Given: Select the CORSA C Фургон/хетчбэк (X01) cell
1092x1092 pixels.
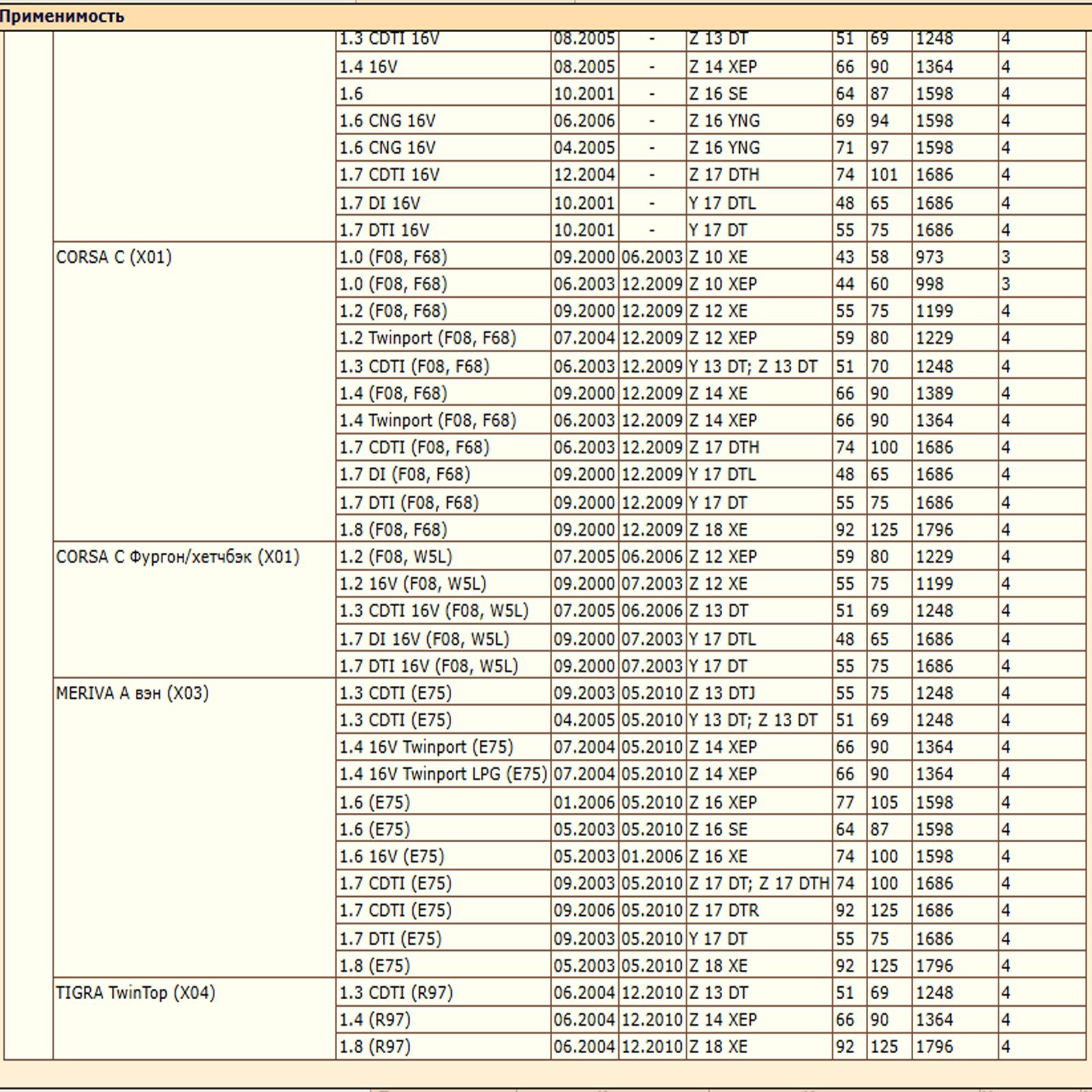Looking at the screenshot, I should point(177,557).
